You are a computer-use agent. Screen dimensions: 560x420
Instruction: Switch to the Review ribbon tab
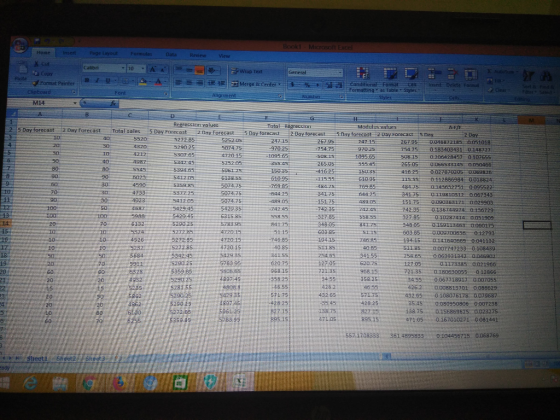pyautogui.click(x=198, y=55)
